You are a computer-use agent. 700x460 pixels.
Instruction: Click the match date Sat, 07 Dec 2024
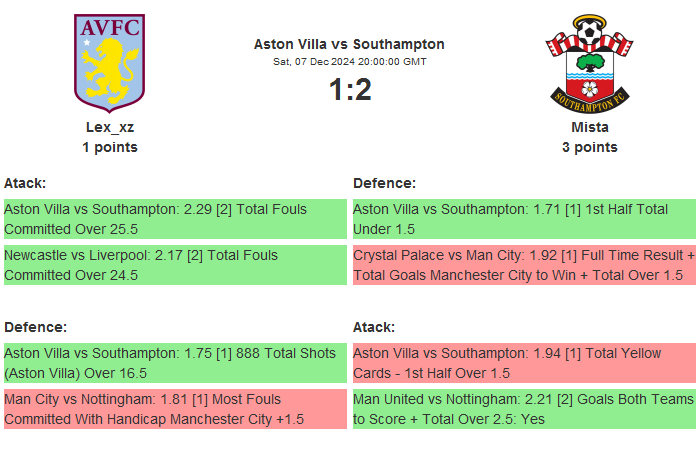pyautogui.click(x=349, y=61)
